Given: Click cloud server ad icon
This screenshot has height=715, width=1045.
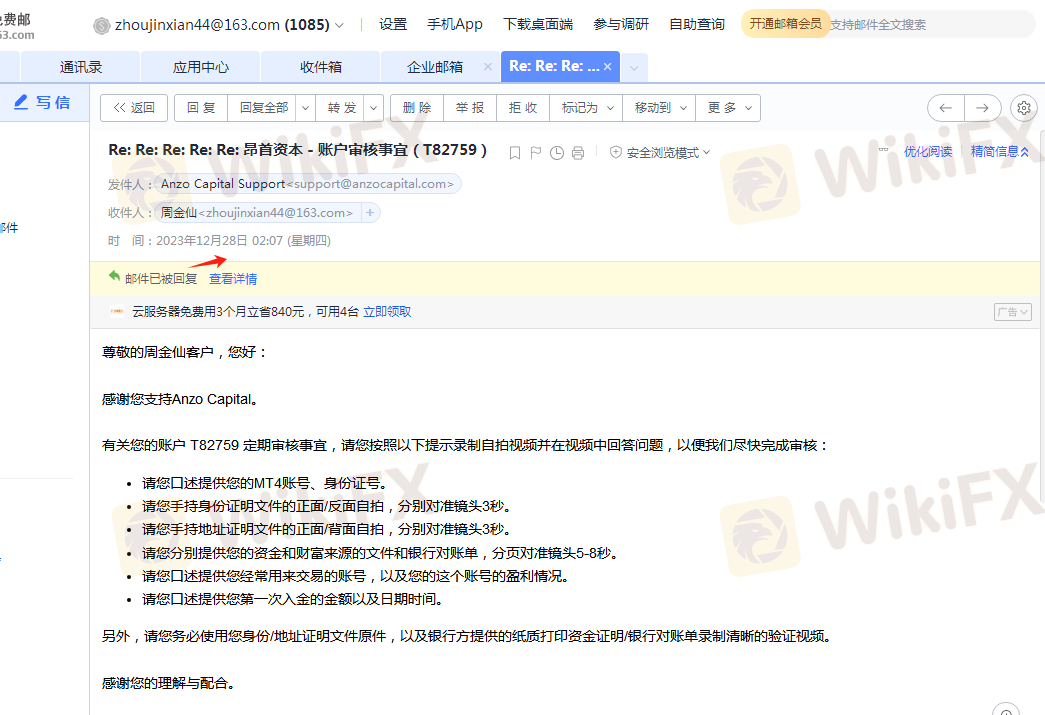Looking at the screenshot, I should point(117,311).
